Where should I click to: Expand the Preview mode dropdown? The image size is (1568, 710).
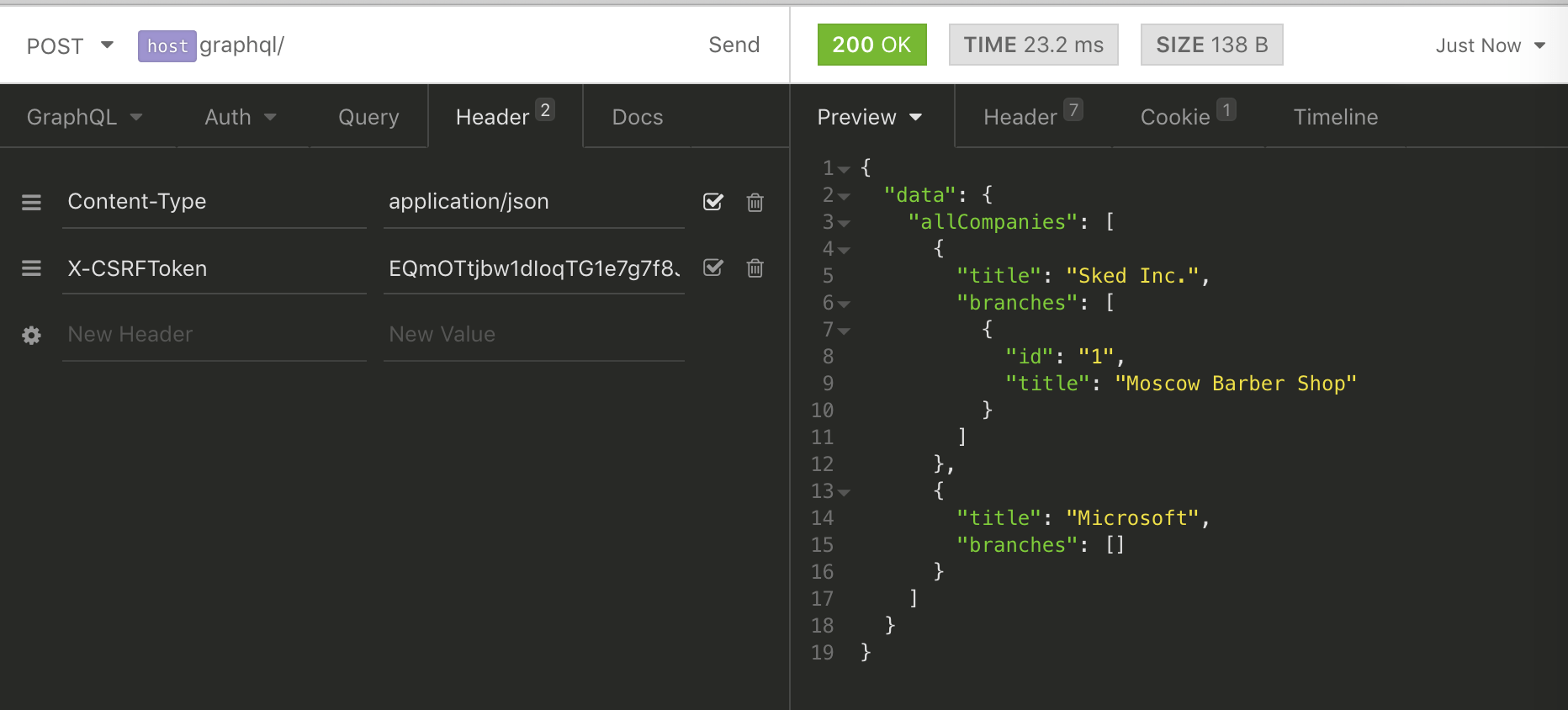pyautogui.click(x=869, y=117)
